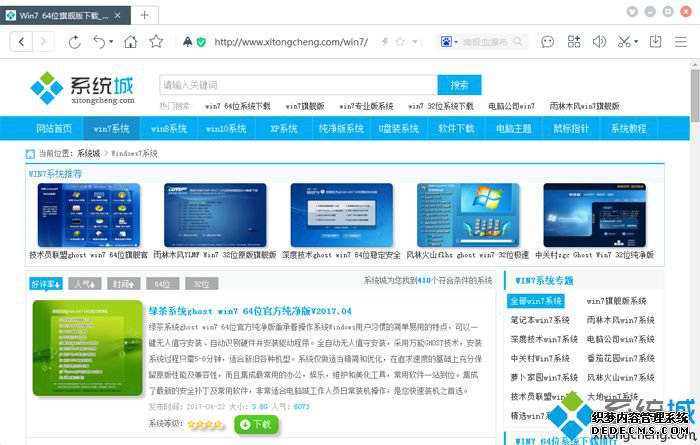Click the green 下载 download button
The width and height of the screenshot is (700, 445).
pyautogui.click(x=256, y=424)
